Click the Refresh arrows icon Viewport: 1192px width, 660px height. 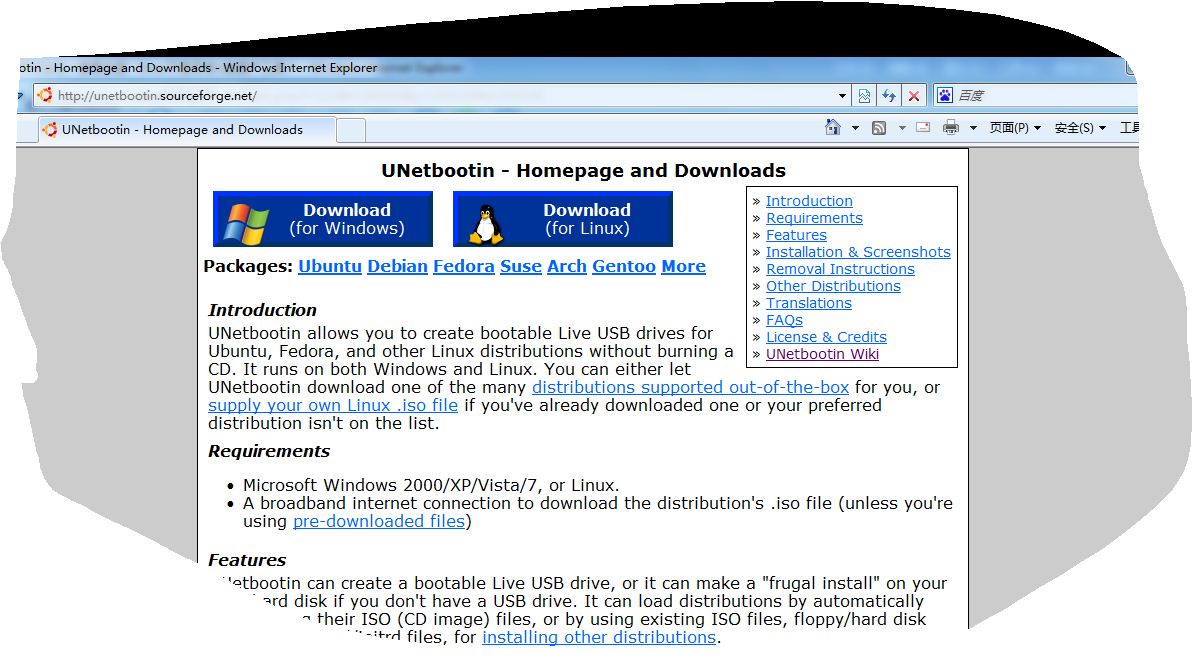point(889,96)
